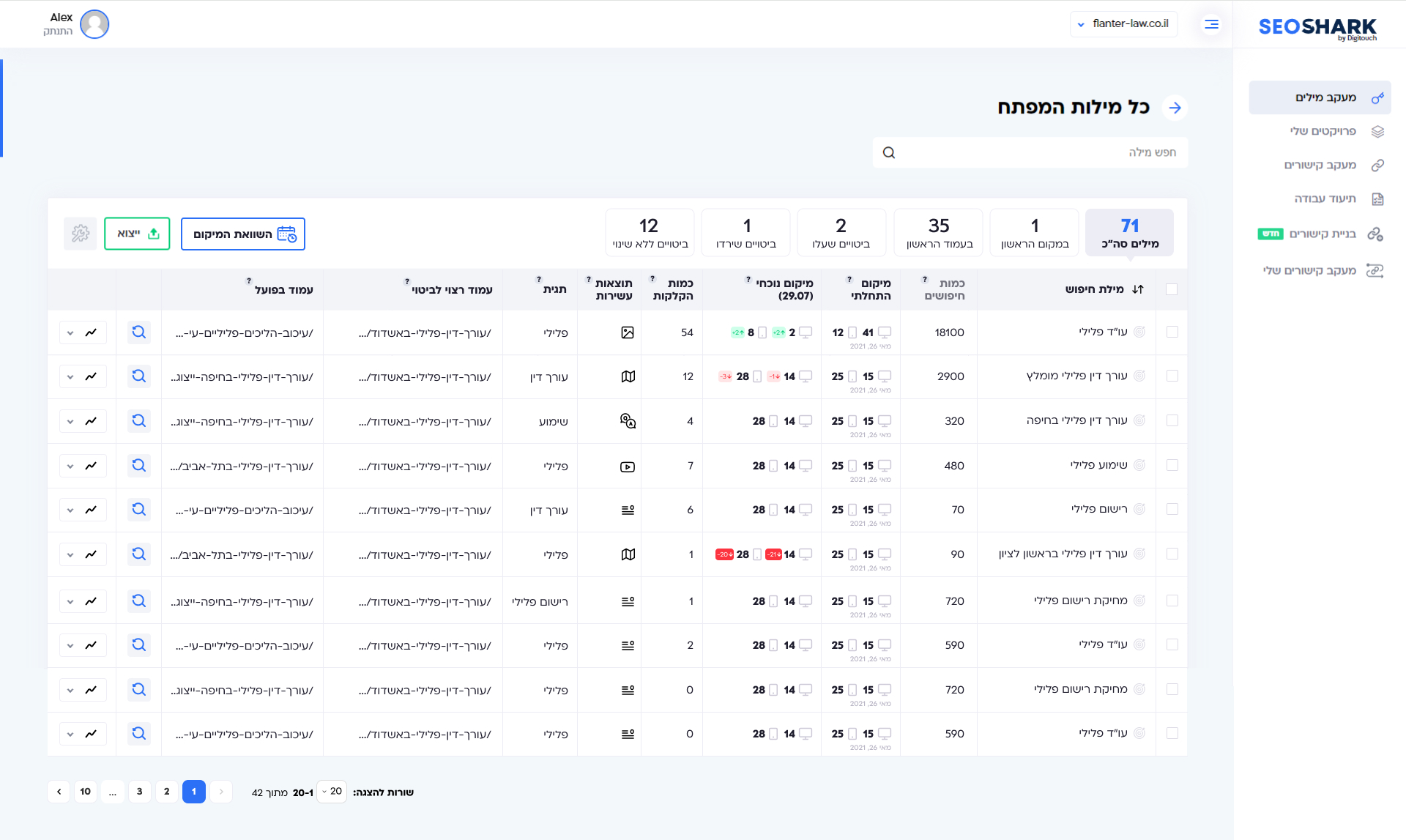Click התנתק logout link

pos(58,31)
